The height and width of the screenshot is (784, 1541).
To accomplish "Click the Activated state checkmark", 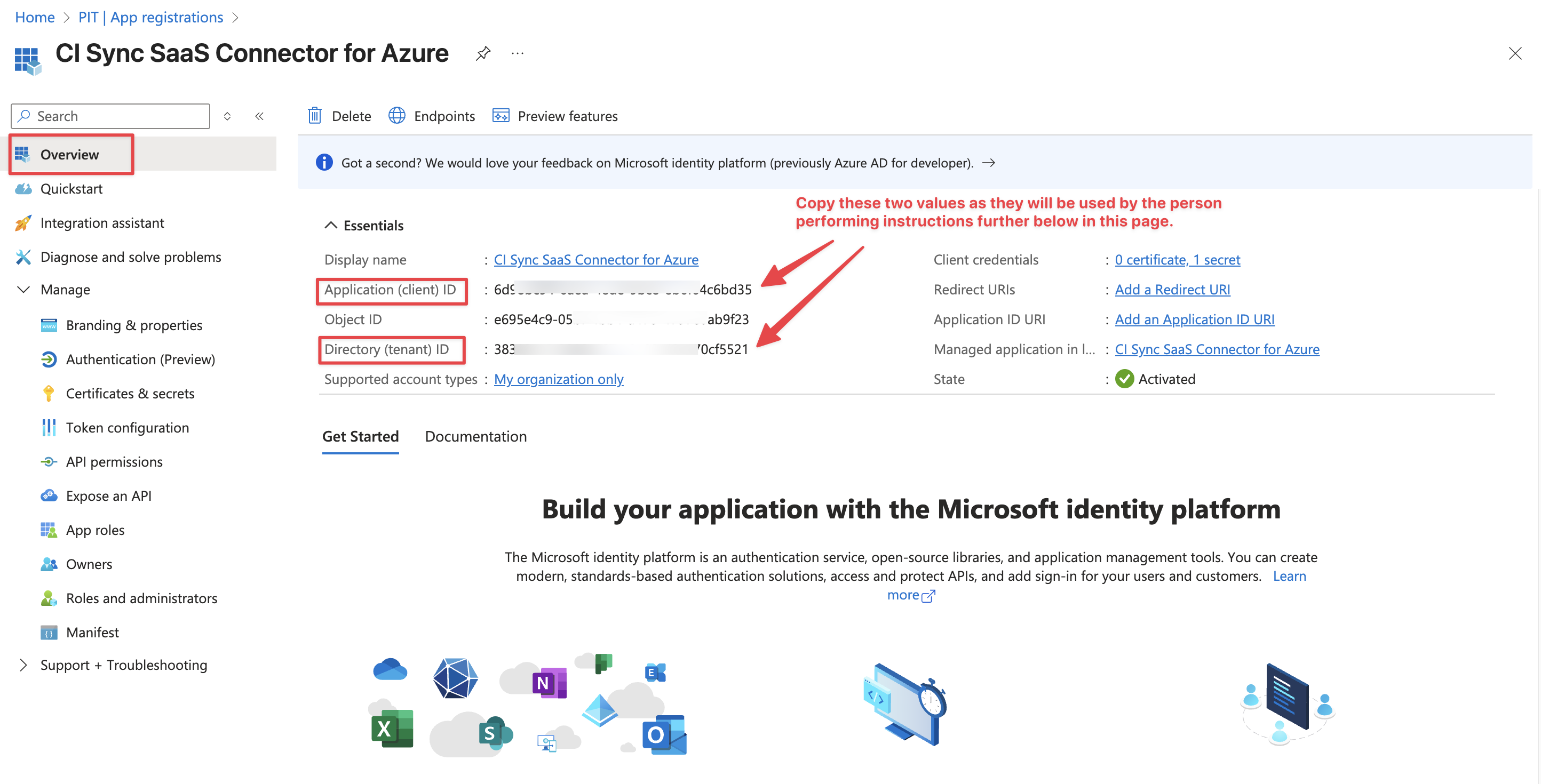I will tap(1125, 379).
